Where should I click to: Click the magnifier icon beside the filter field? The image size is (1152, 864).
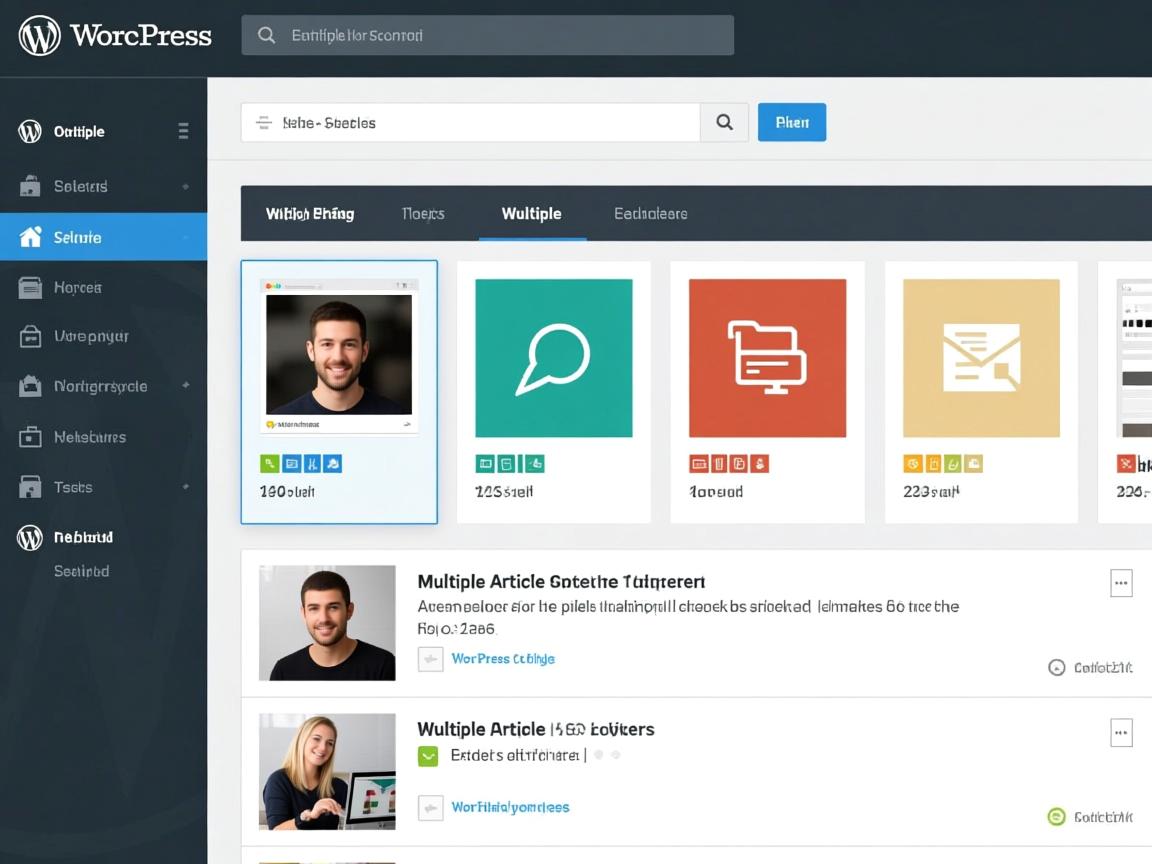pyautogui.click(x=724, y=123)
